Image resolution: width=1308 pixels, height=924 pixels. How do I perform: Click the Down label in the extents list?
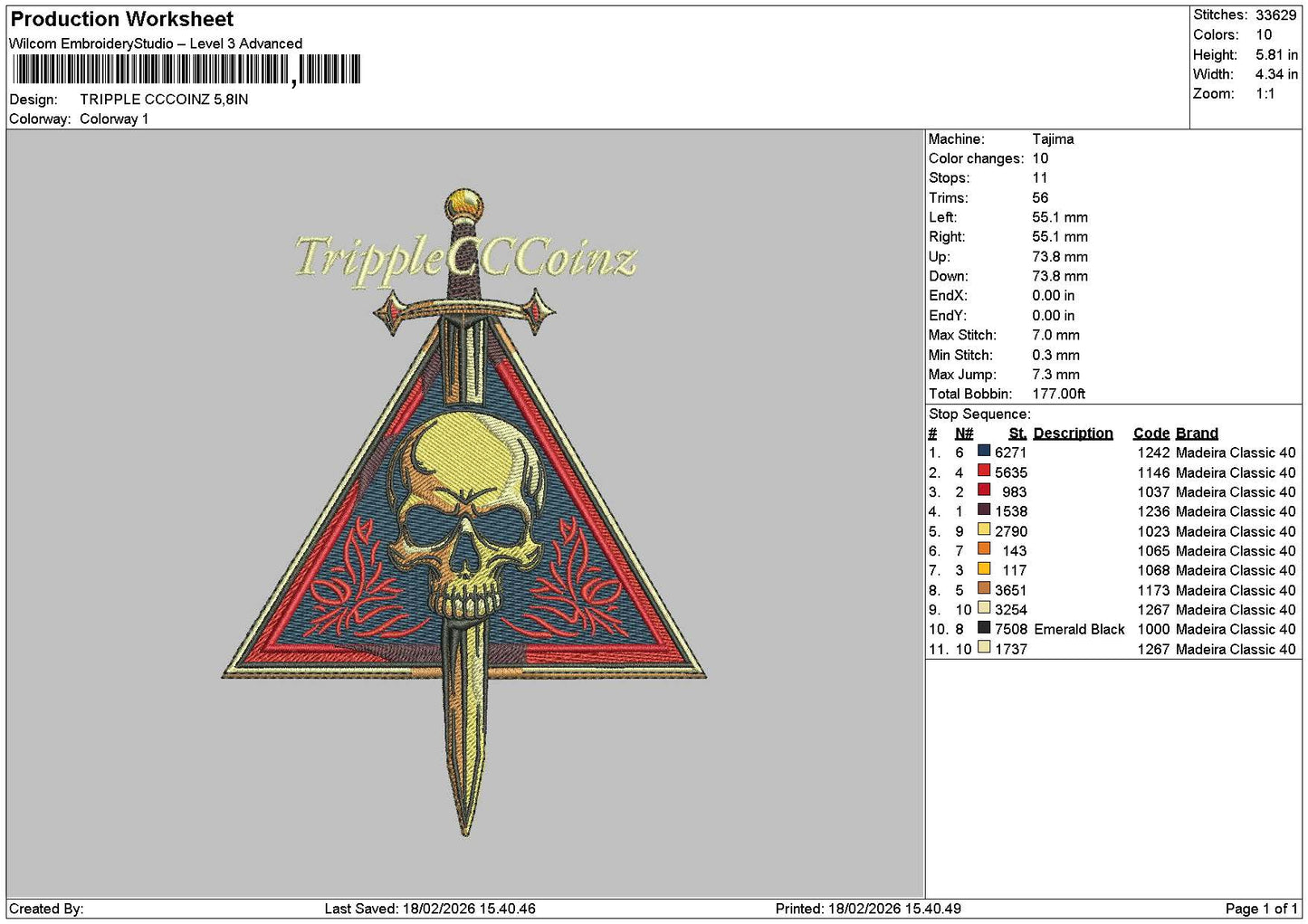(x=948, y=276)
